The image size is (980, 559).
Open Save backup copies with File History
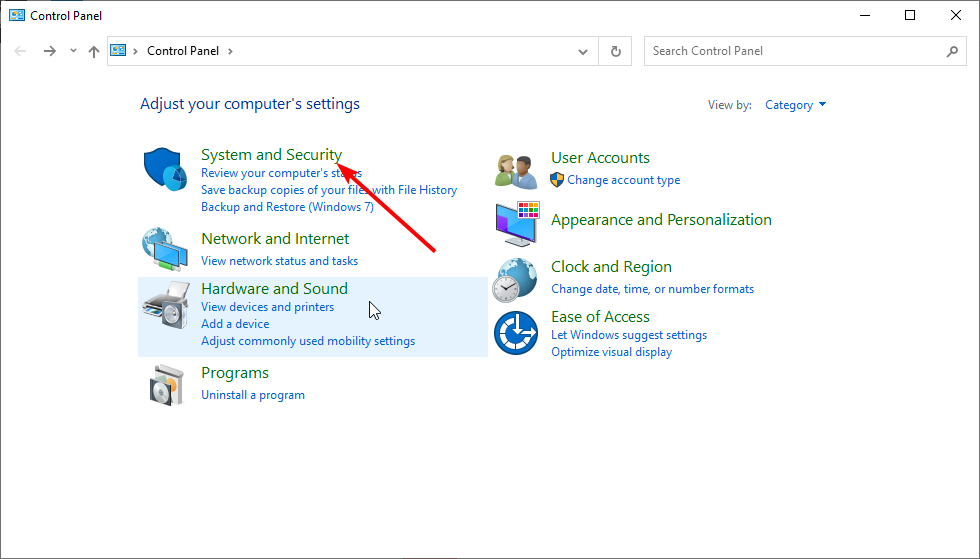point(329,190)
